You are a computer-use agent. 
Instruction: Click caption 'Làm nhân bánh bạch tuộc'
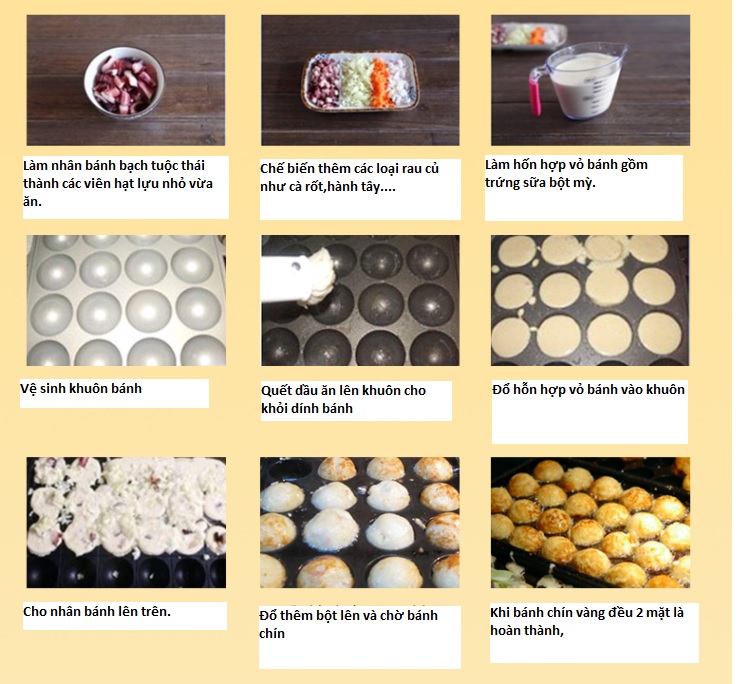[x=114, y=166]
